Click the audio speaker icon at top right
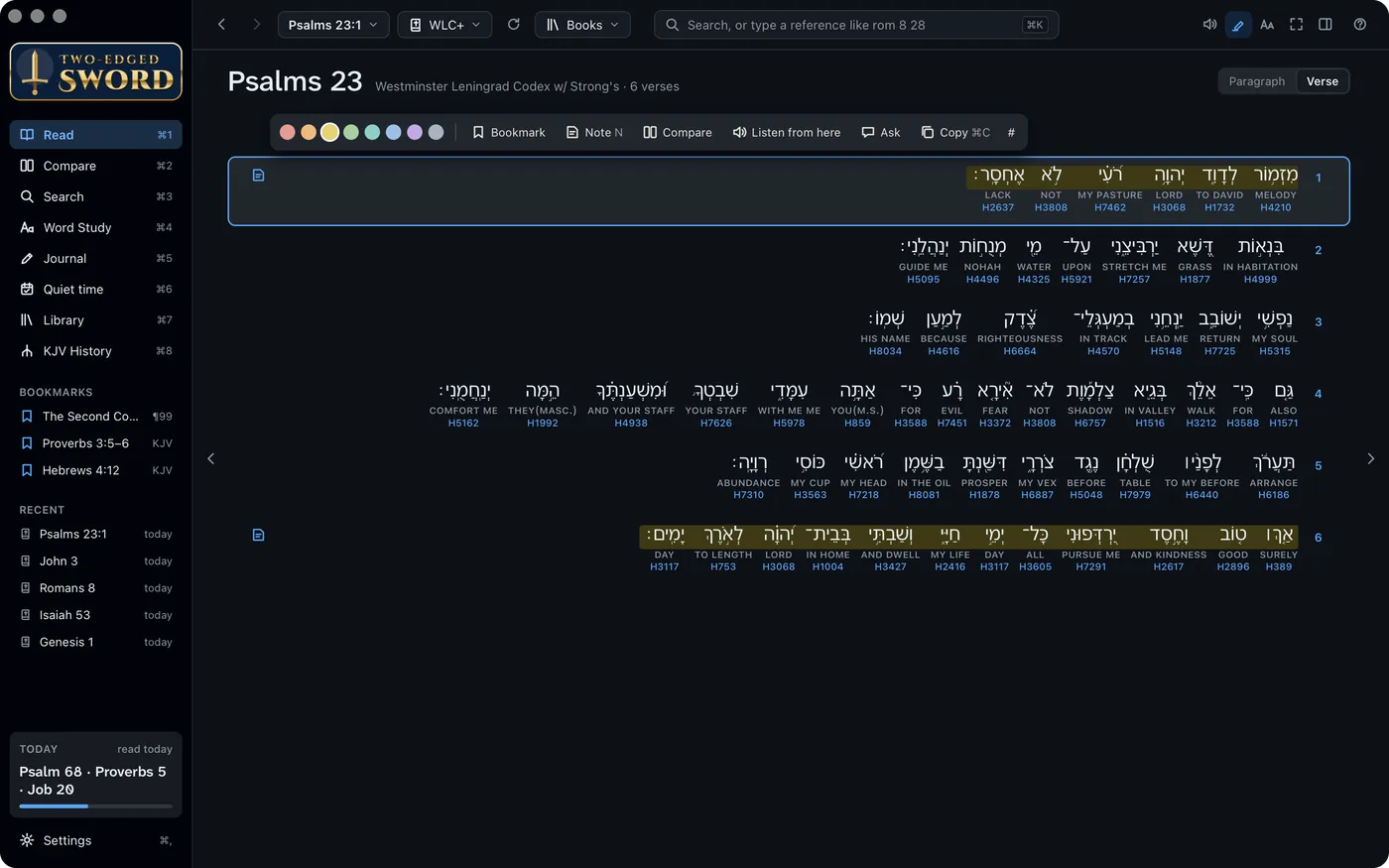The image size is (1389, 868). point(1209,25)
